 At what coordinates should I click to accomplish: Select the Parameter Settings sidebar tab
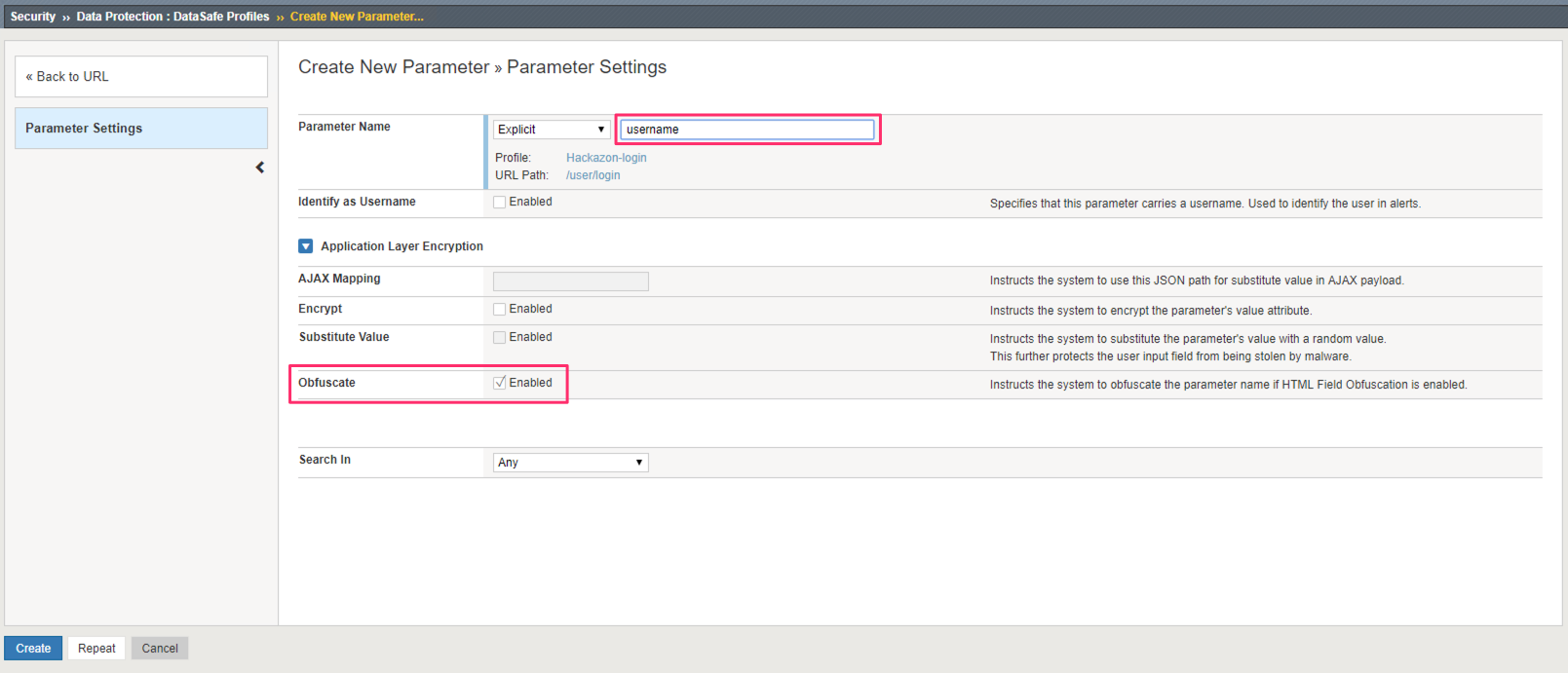click(x=141, y=128)
